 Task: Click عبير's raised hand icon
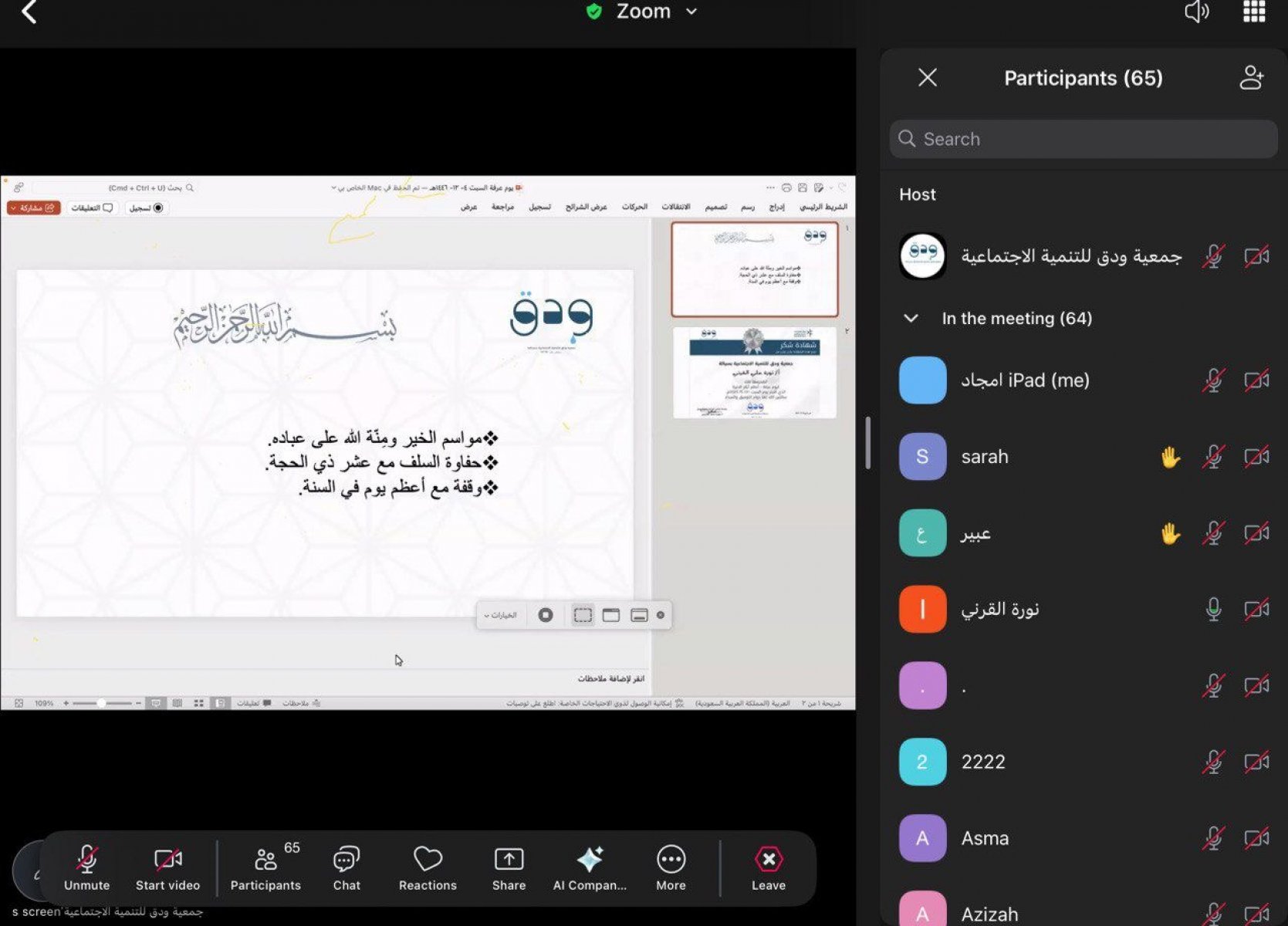[x=1171, y=533]
